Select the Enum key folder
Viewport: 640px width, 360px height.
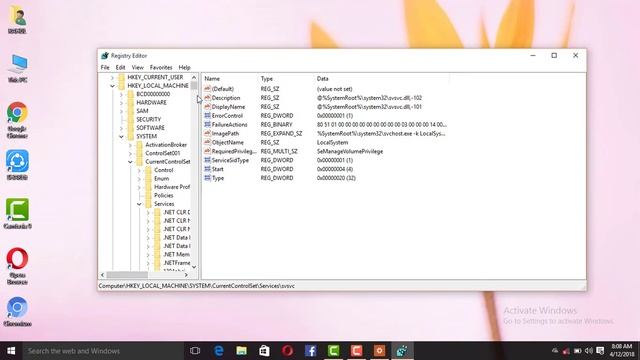click(162, 178)
